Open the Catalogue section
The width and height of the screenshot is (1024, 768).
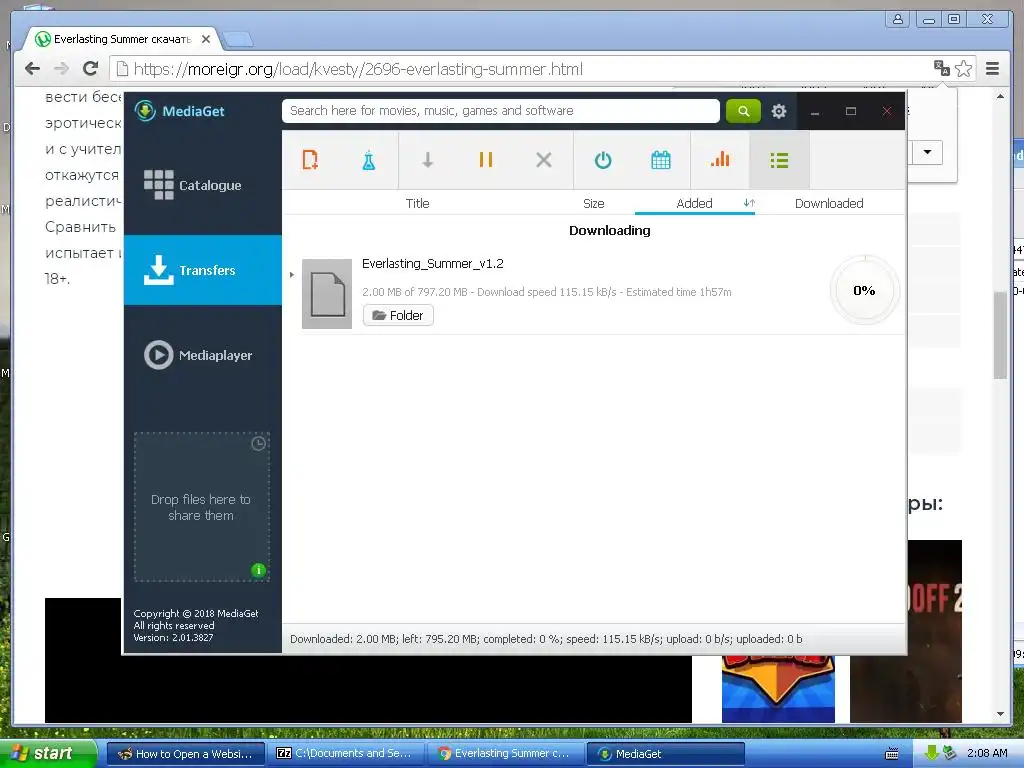pyautogui.click(x=202, y=185)
